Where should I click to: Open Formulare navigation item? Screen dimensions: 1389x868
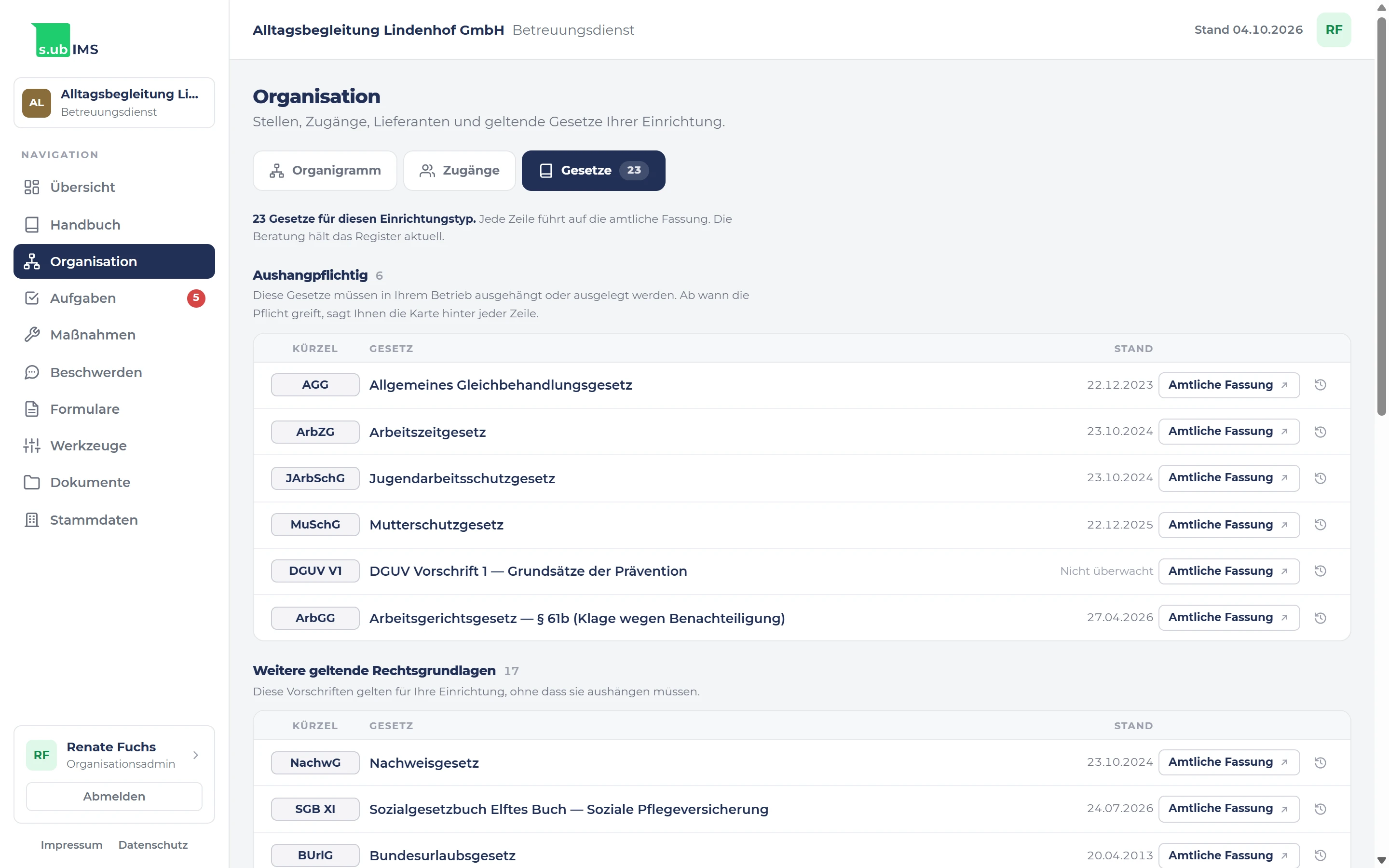114,409
